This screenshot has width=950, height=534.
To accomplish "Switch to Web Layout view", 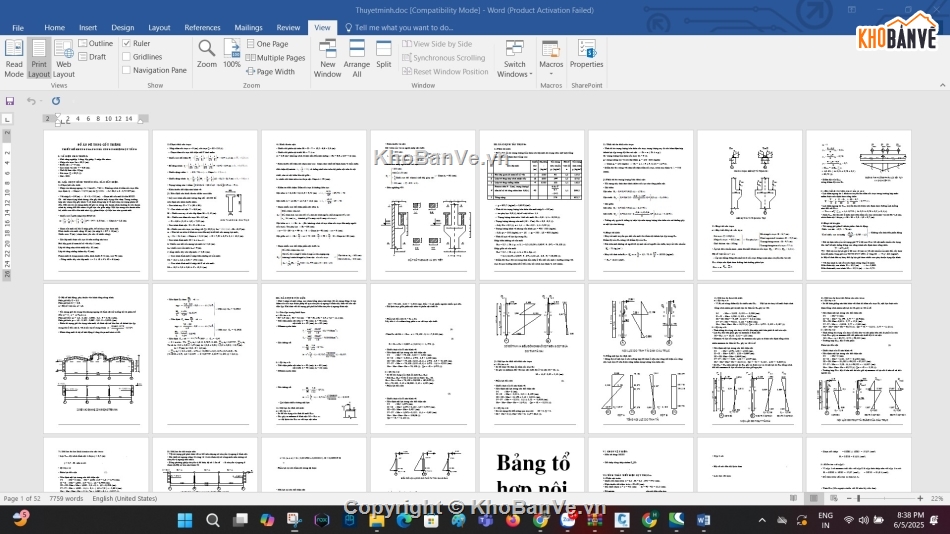I will coord(64,58).
